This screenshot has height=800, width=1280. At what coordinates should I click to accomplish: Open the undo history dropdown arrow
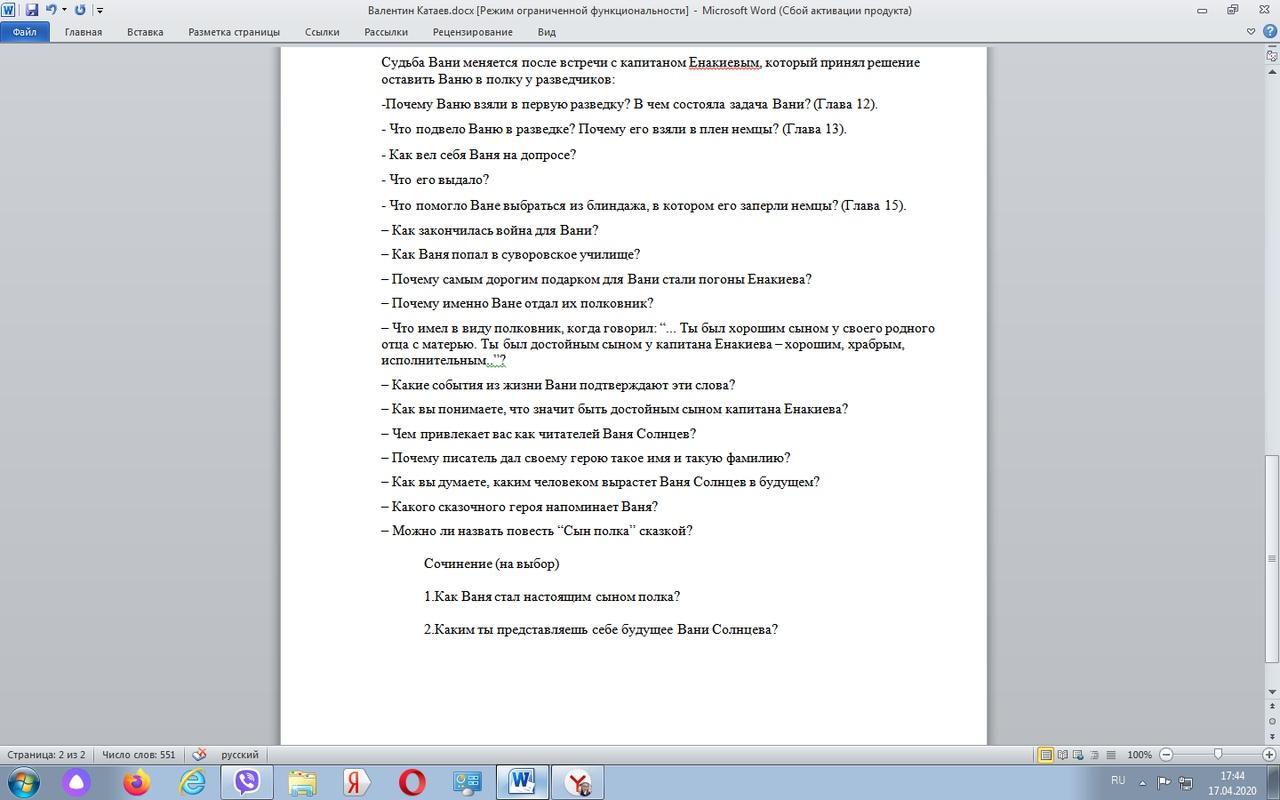[64, 10]
